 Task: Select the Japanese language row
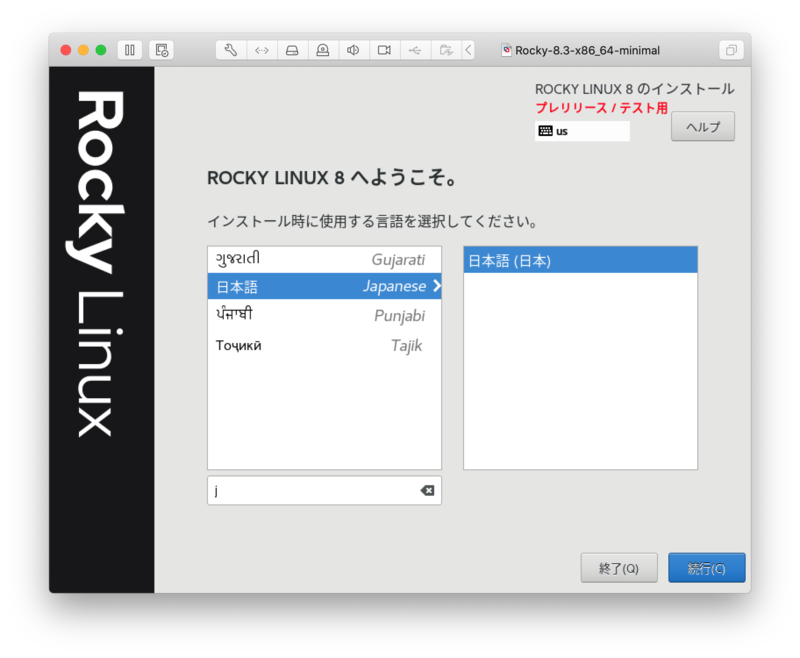tap(324, 286)
